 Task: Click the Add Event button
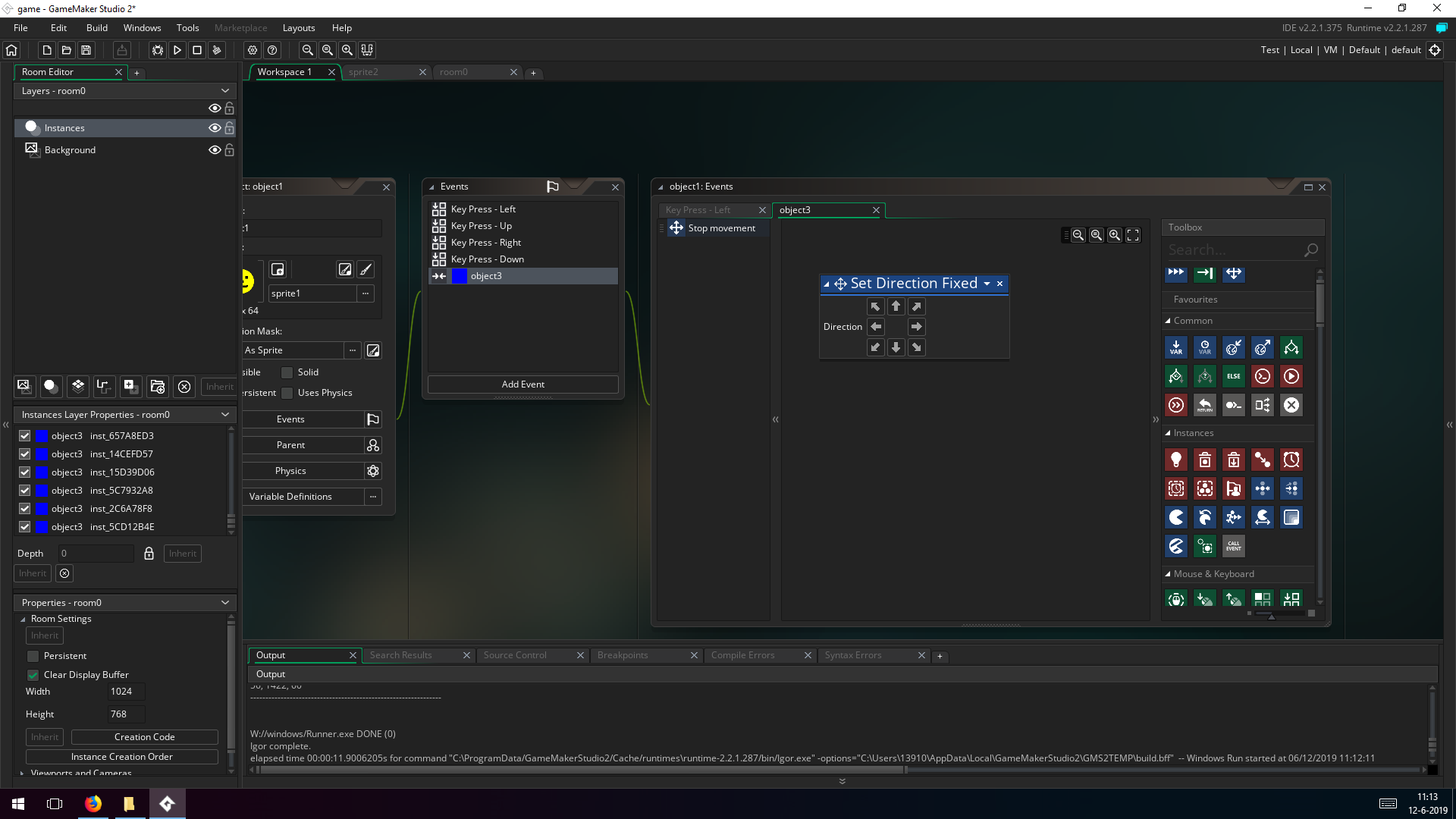[x=522, y=384]
